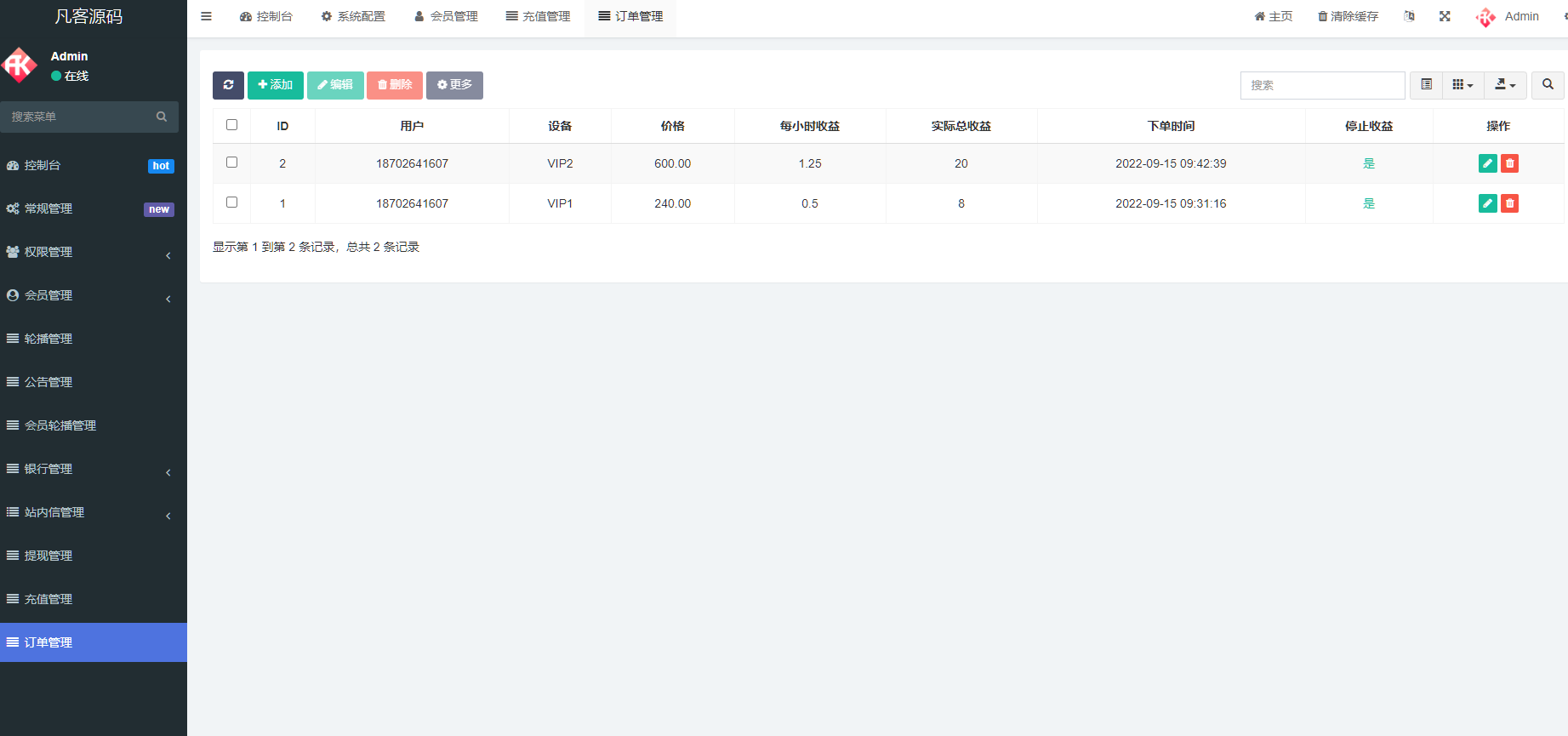Open 充值管理 in the sidebar
Viewport: 1568px width, 736px height.
point(94,599)
